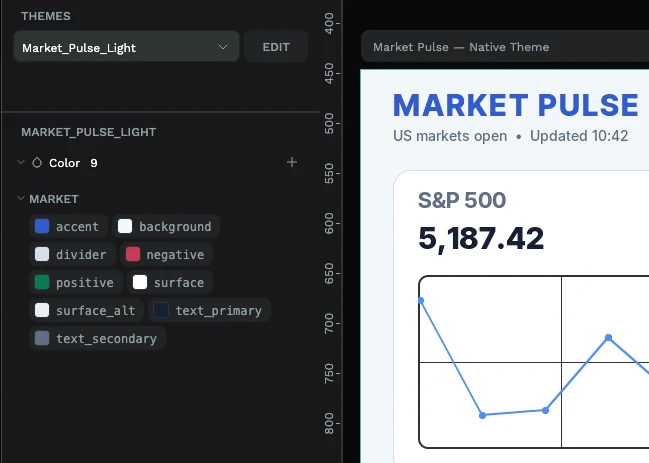Image resolution: width=649 pixels, height=463 pixels.
Task: Collapse the Color section chevron
Action: (x=21, y=163)
